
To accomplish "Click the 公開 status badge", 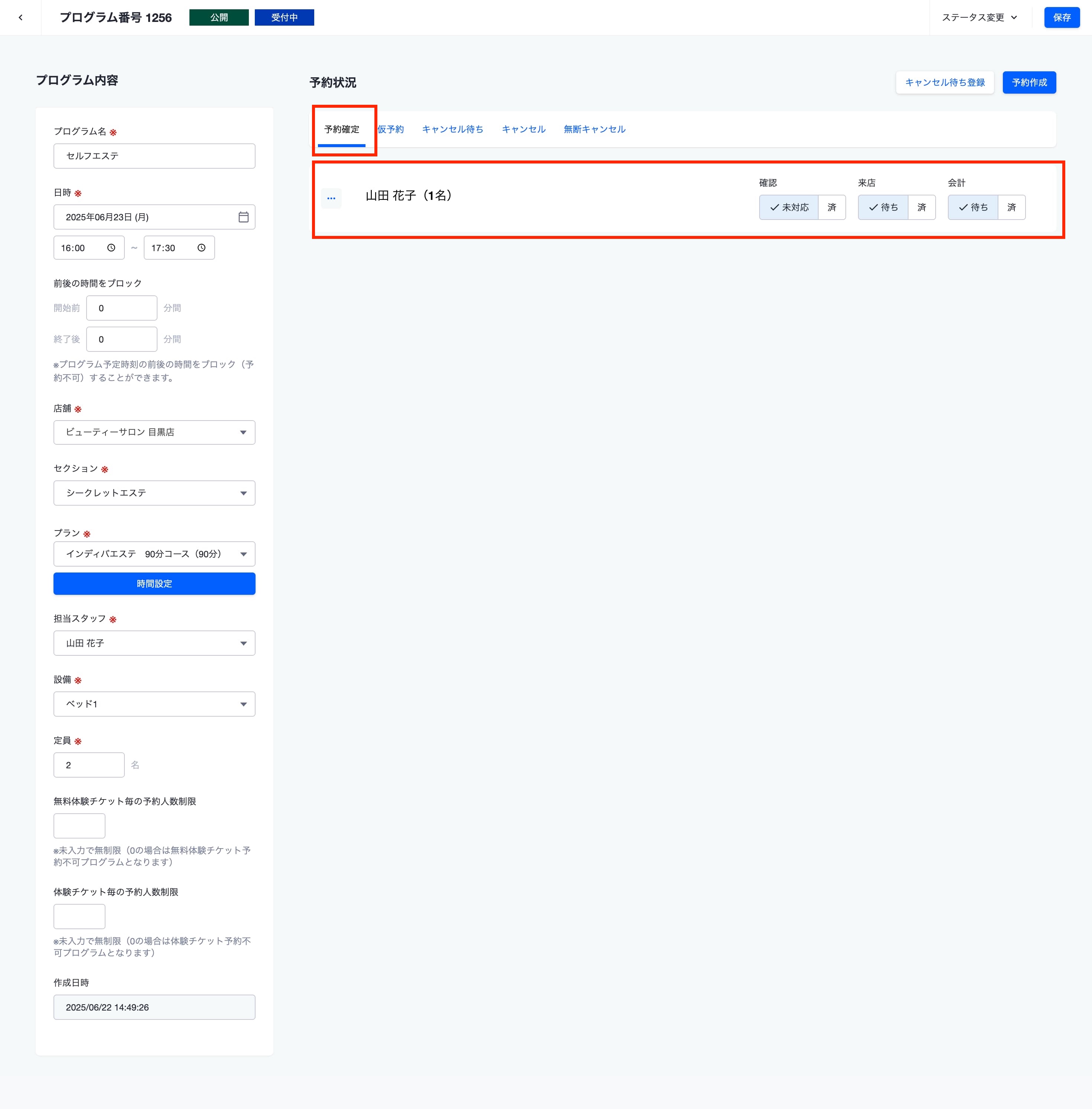I will pyautogui.click(x=219, y=17).
